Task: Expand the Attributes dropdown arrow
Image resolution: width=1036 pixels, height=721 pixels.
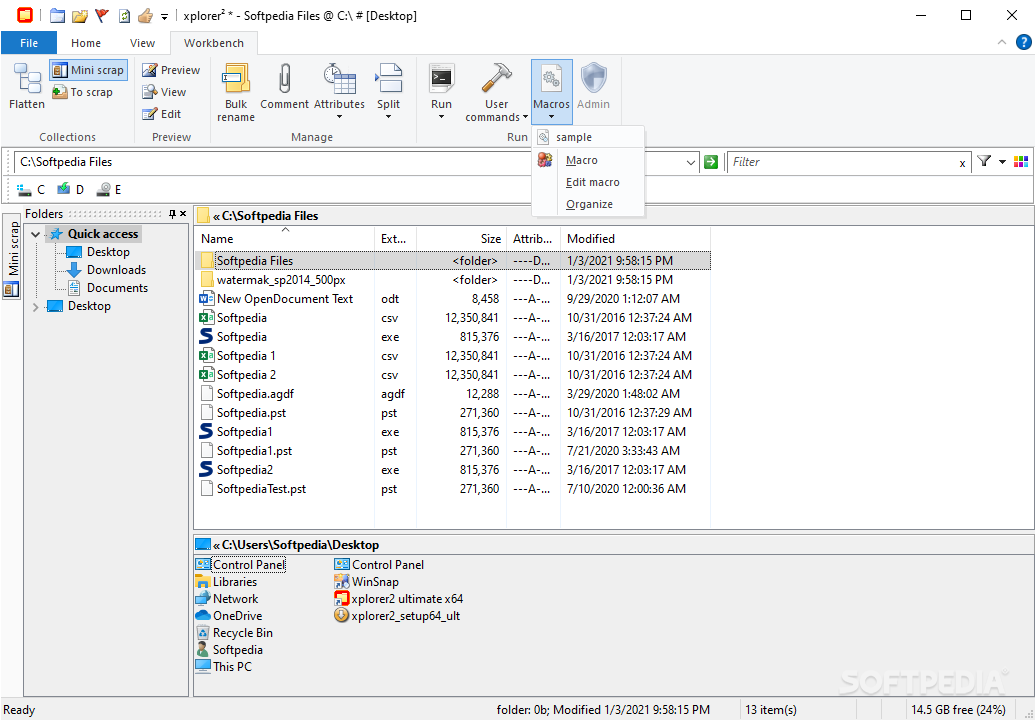Action: 340,117
